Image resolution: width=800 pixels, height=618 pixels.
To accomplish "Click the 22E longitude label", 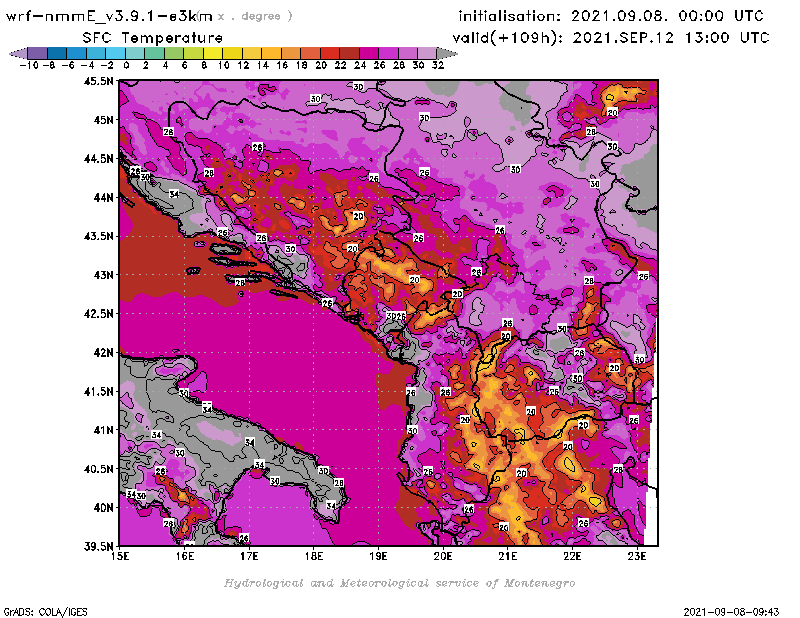I will coord(572,556).
